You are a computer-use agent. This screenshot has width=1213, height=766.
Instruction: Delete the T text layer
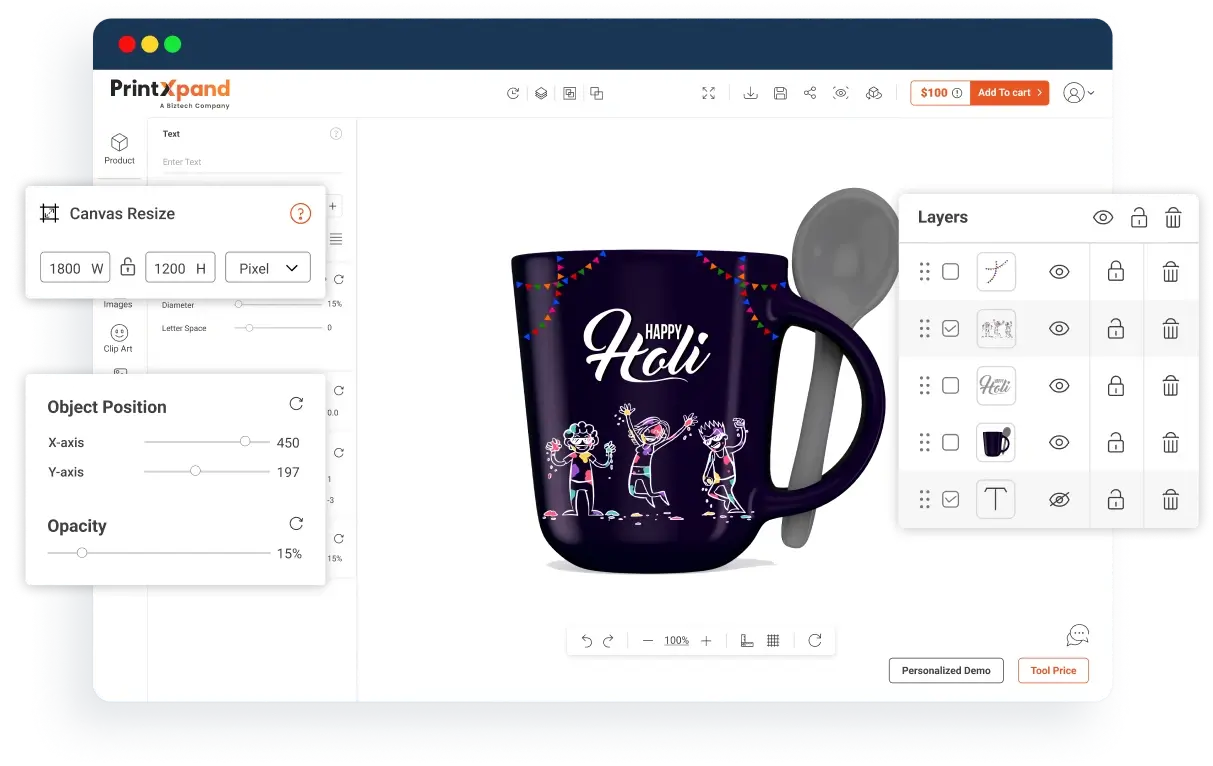click(x=1171, y=499)
